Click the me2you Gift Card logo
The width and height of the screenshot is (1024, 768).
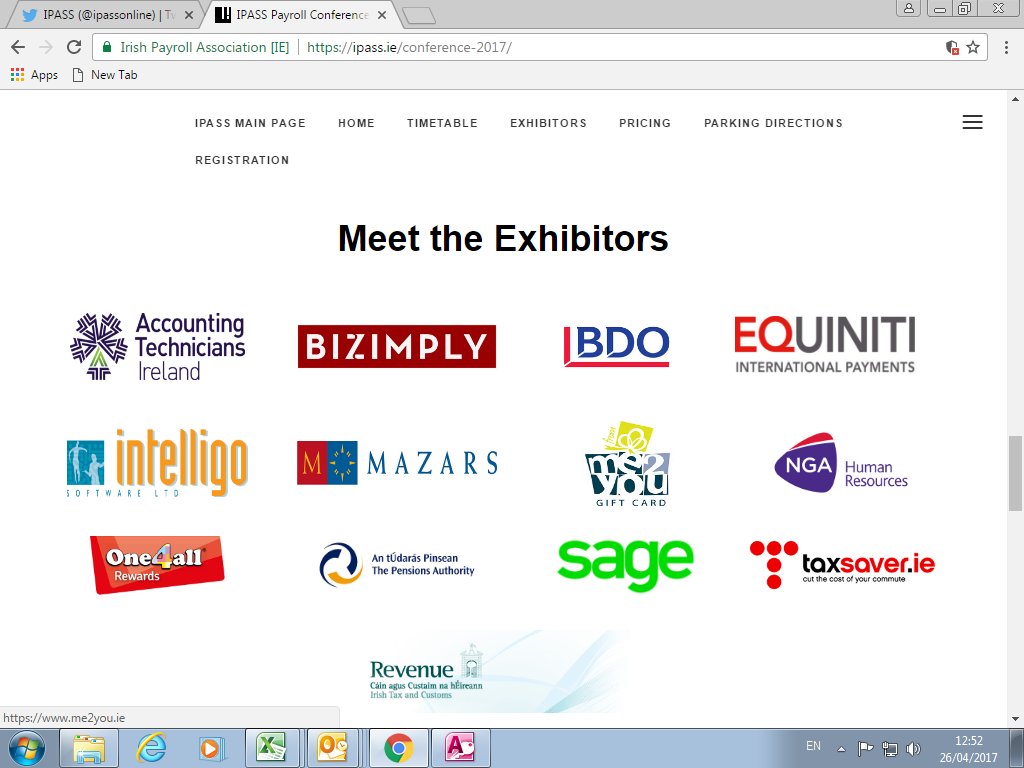628,464
